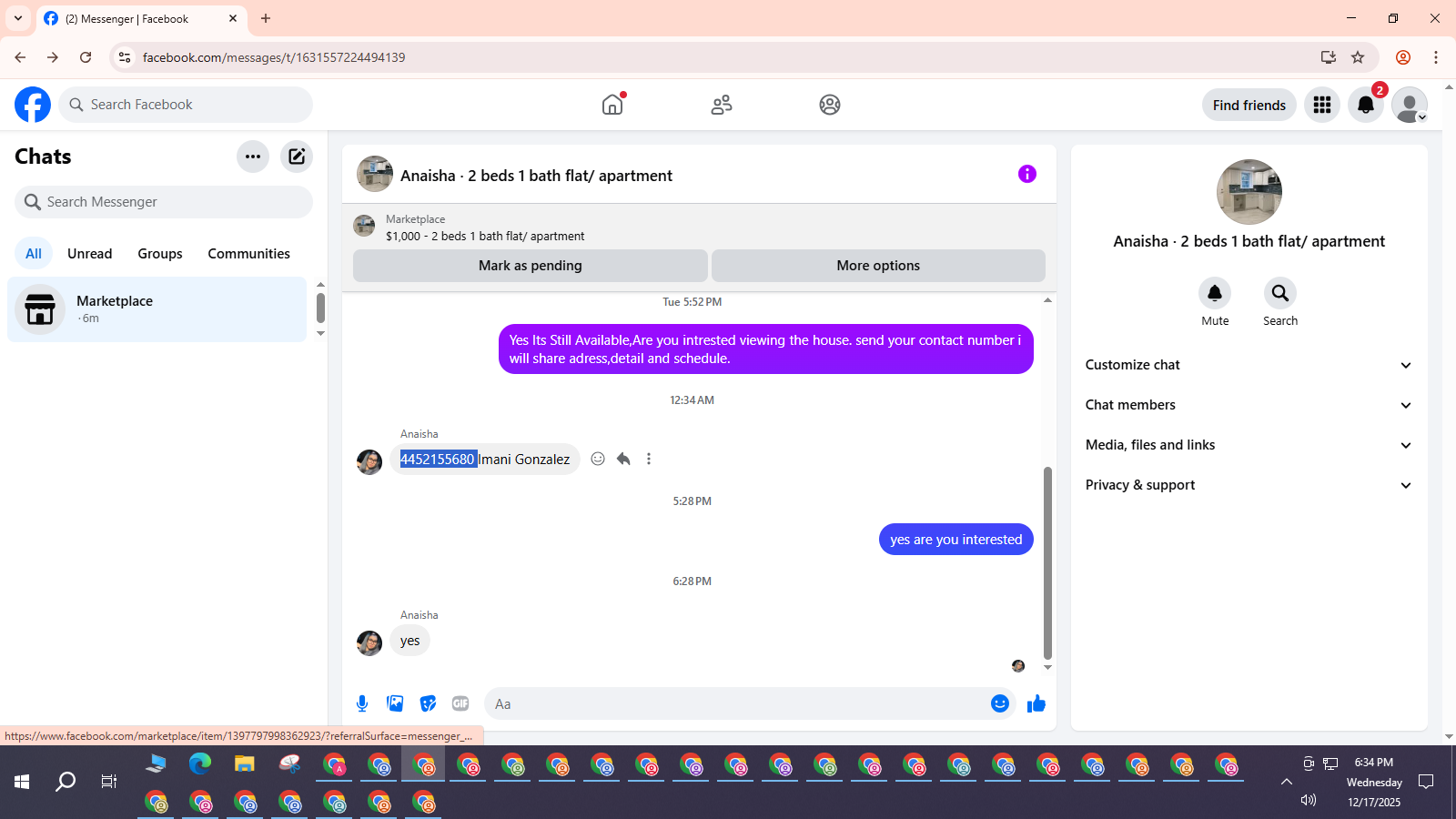
Task: Open the Facebook logo home link
Action: (x=33, y=105)
